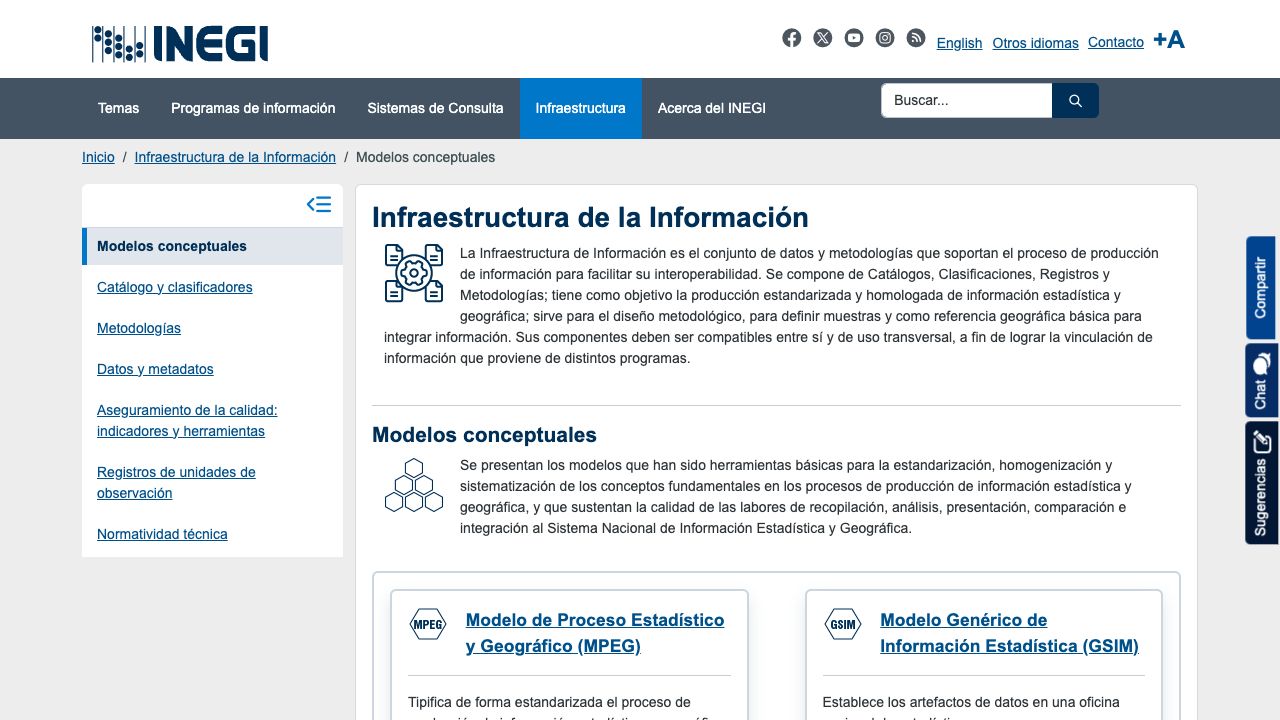This screenshot has height=720, width=1280.
Task: Open INEGI's Facebook page icon
Action: pyautogui.click(x=791, y=38)
